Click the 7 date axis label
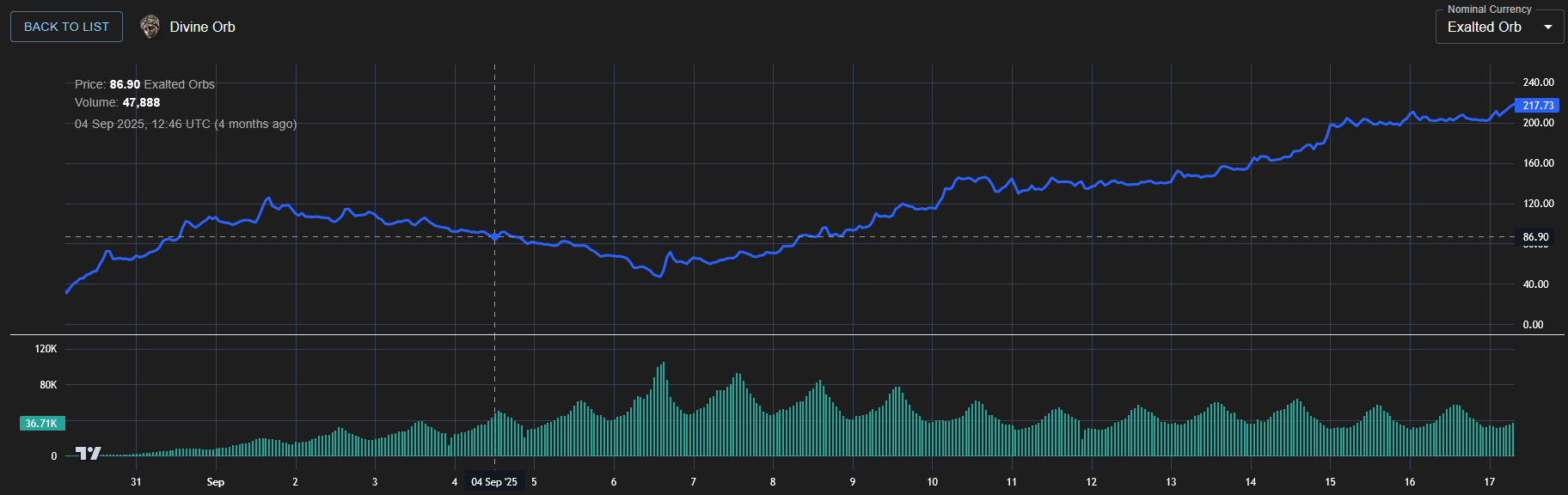Screen dimensions: 1568x495 point(693,482)
